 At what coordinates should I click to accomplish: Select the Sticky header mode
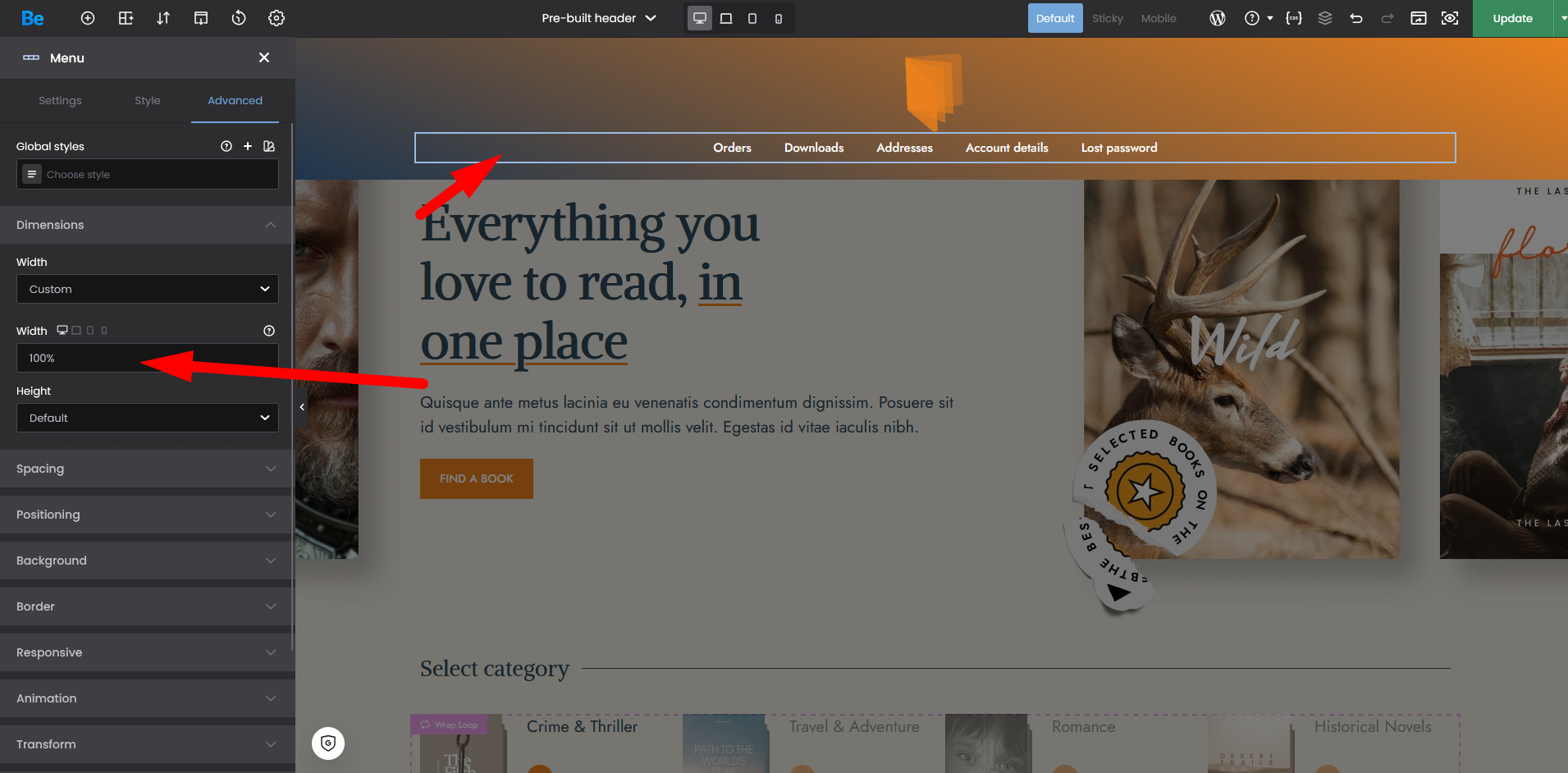coord(1107,18)
